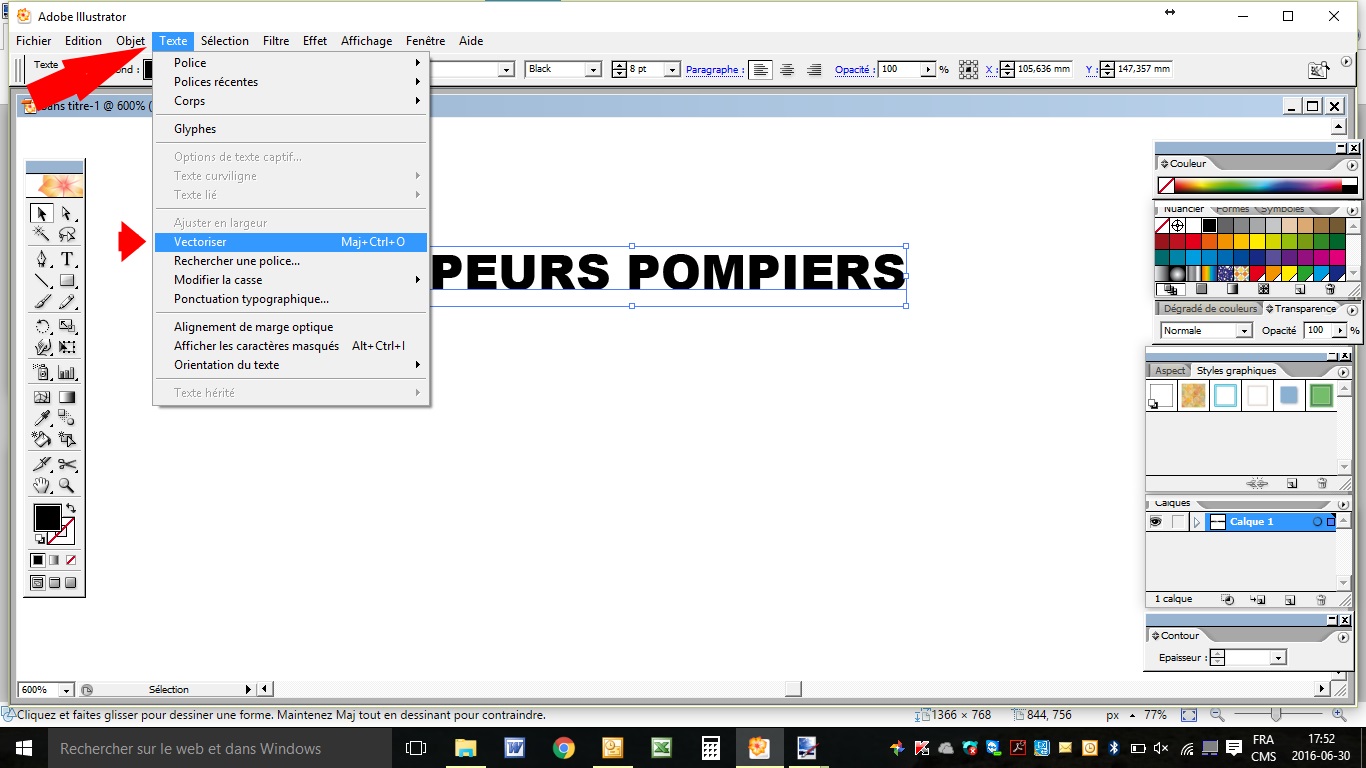
Task: Click the X position field 105,636 mm
Action: [1044, 69]
